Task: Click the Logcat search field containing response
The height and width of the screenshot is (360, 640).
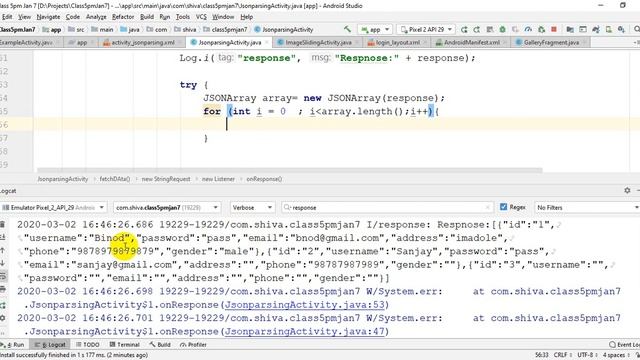Action: (x=387, y=207)
